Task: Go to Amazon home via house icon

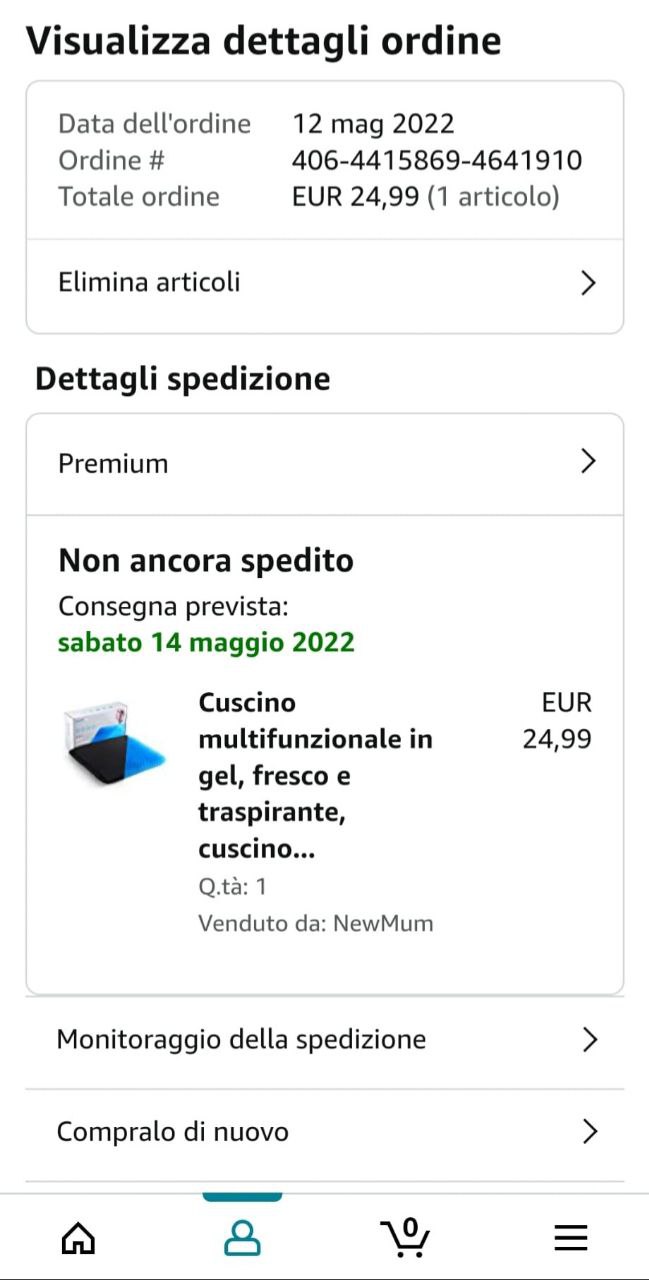Action: (x=78, y=1238)
